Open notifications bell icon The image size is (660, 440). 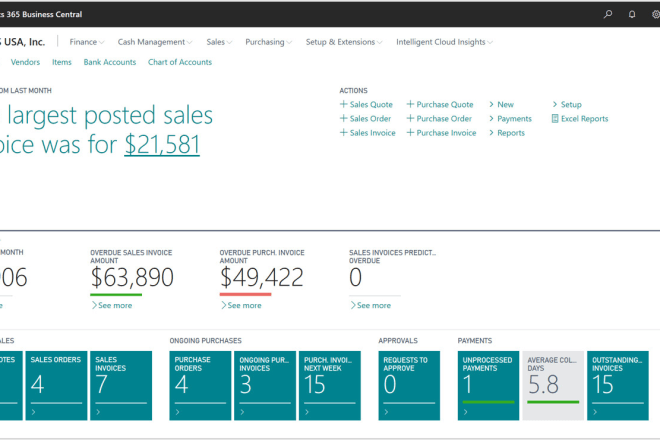[632, 14]
